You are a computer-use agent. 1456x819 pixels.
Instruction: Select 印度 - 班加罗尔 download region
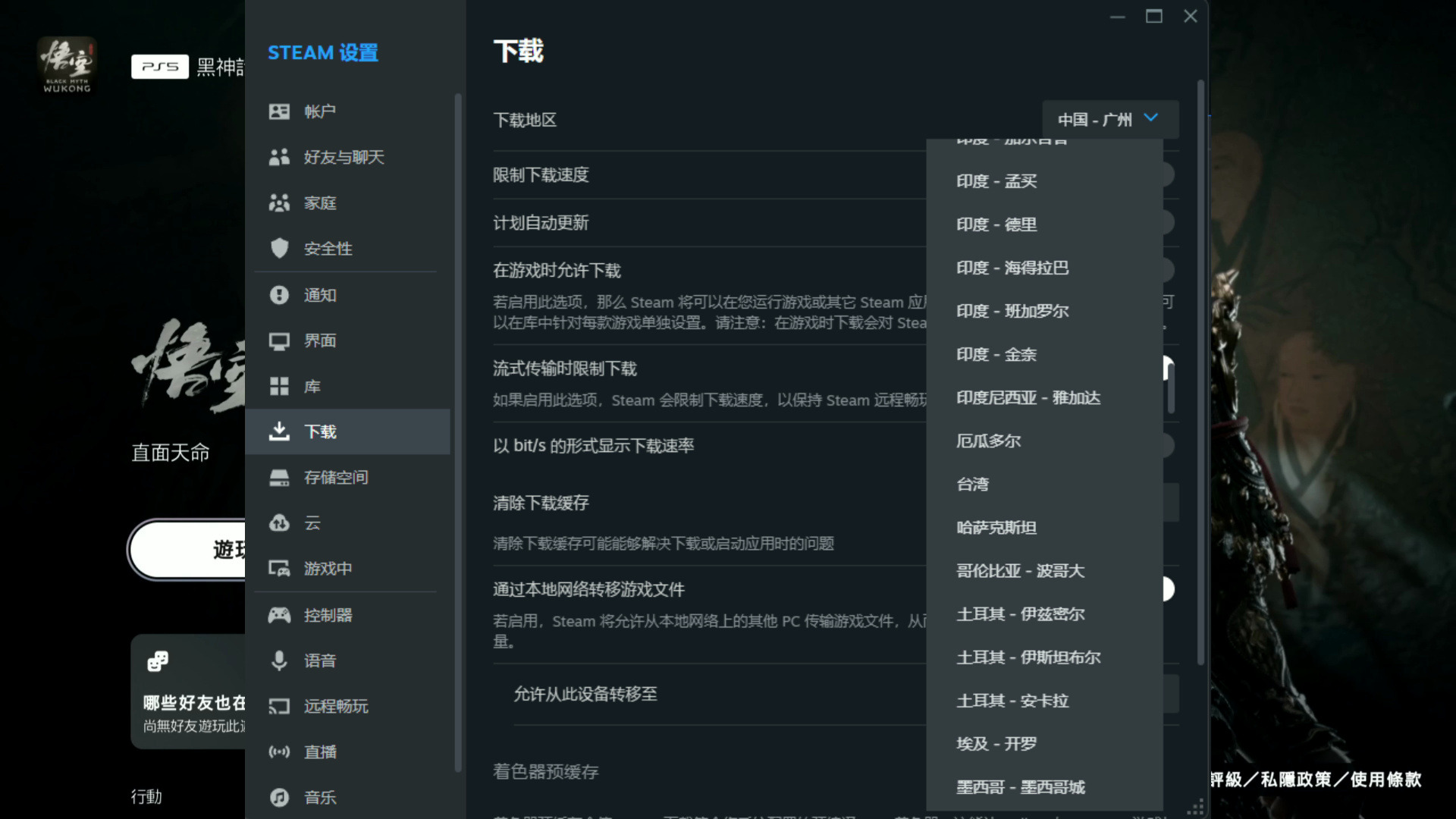coord(1044,311)
